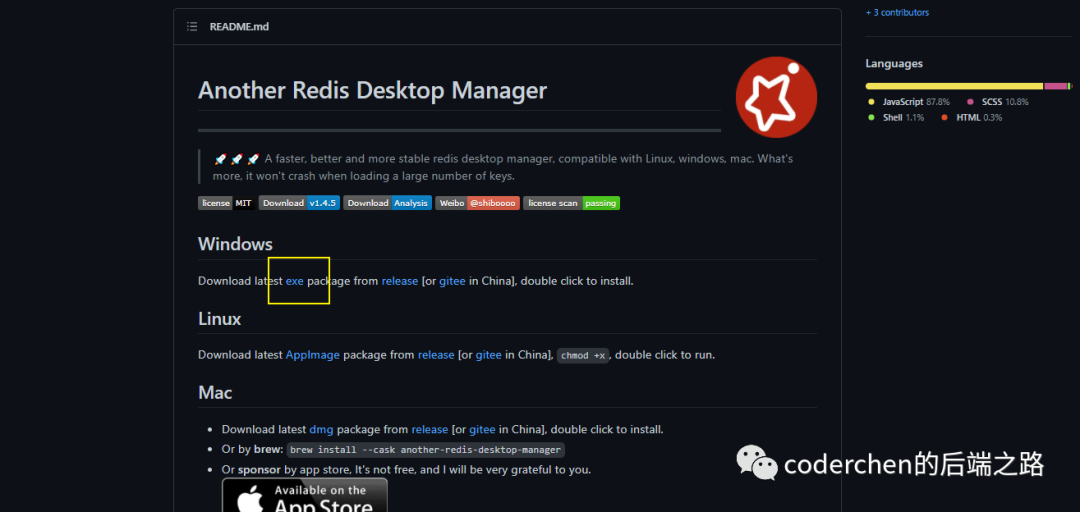Click the Another Redis Desktop Manager heading
The width and height of the screenshot is (1080, 512).
pyautogui.click(x=373, y=90)
